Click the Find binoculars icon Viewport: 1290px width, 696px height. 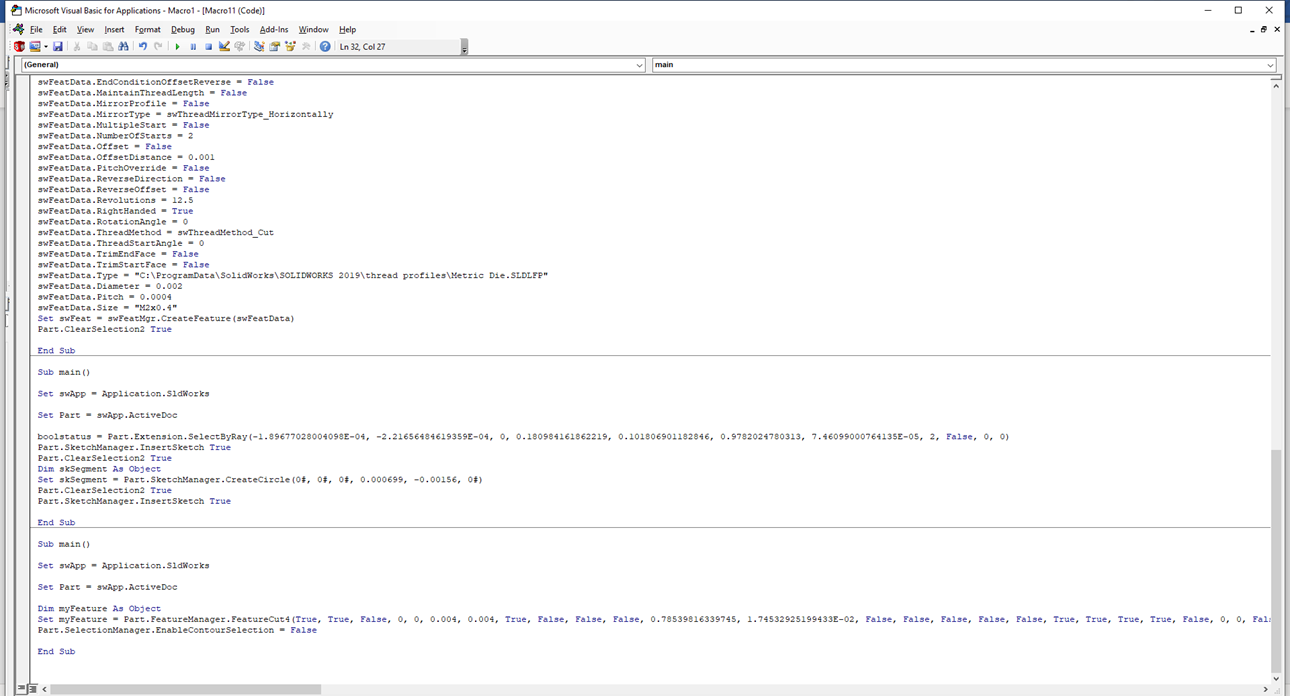(x=122, y=46)
